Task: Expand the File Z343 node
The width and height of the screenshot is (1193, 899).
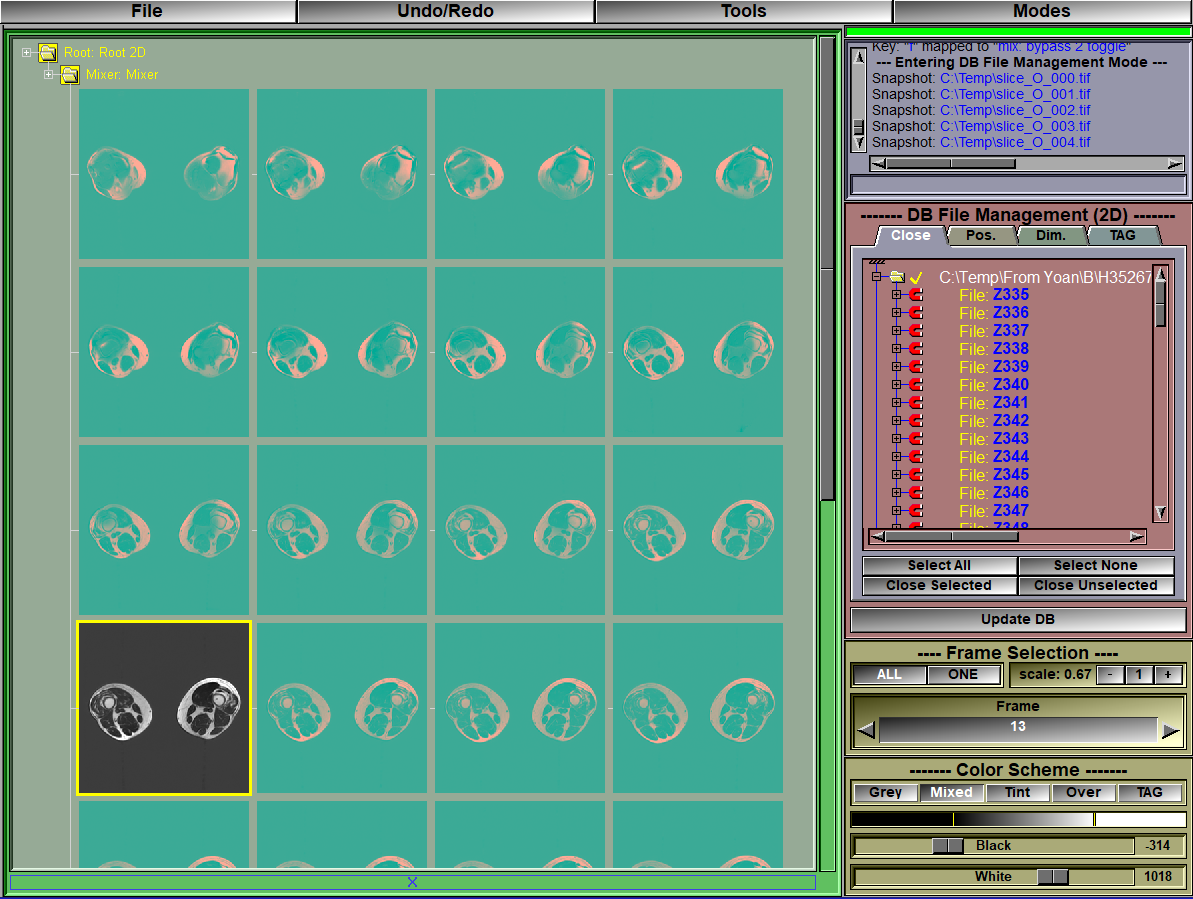Action: (896, 439)
